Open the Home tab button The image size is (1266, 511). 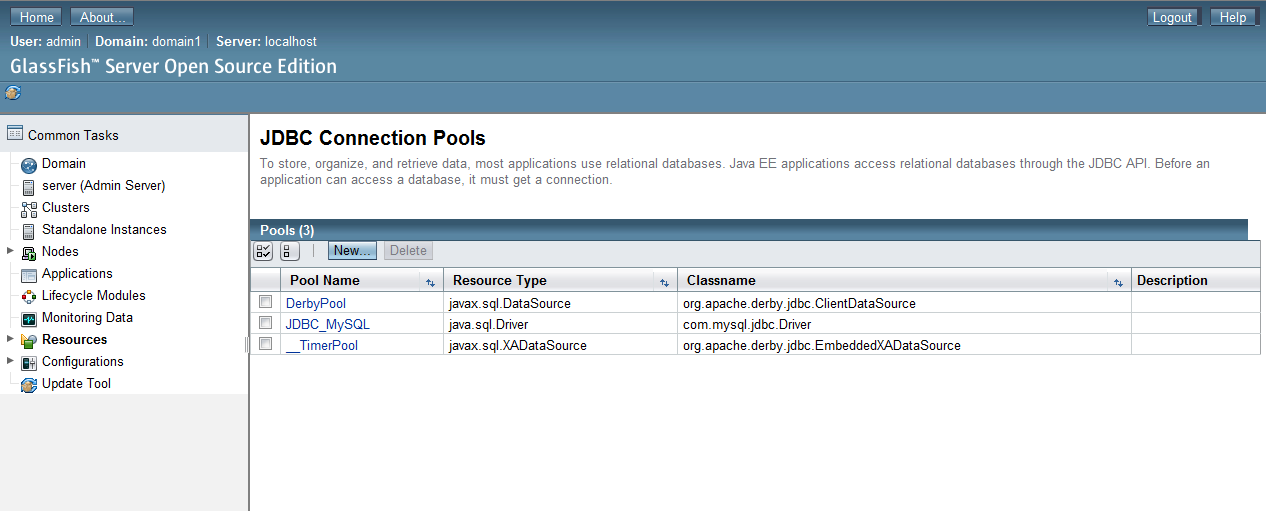[x=37, y=17]
